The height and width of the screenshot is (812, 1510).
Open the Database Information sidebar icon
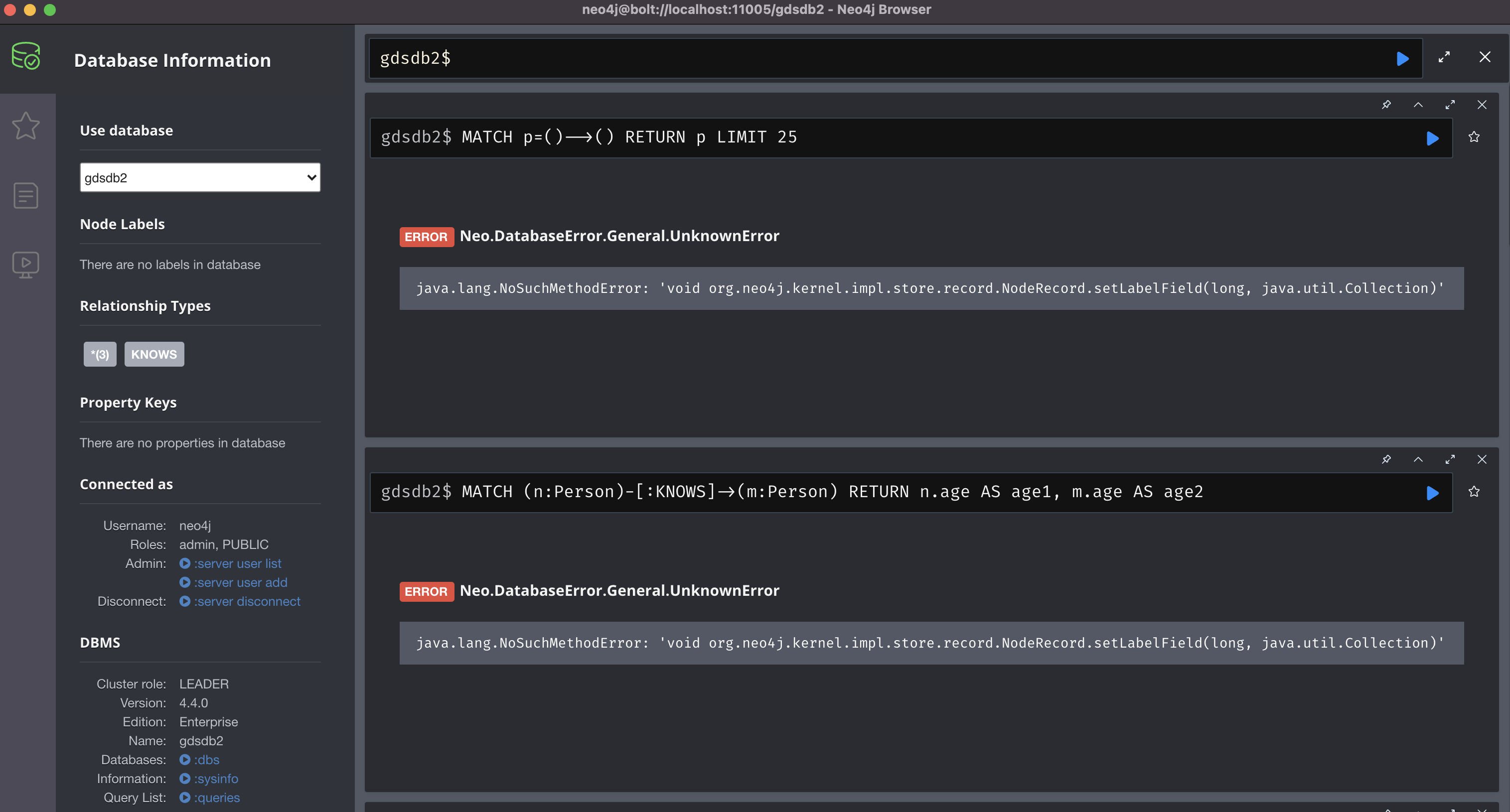coord(26,56)
